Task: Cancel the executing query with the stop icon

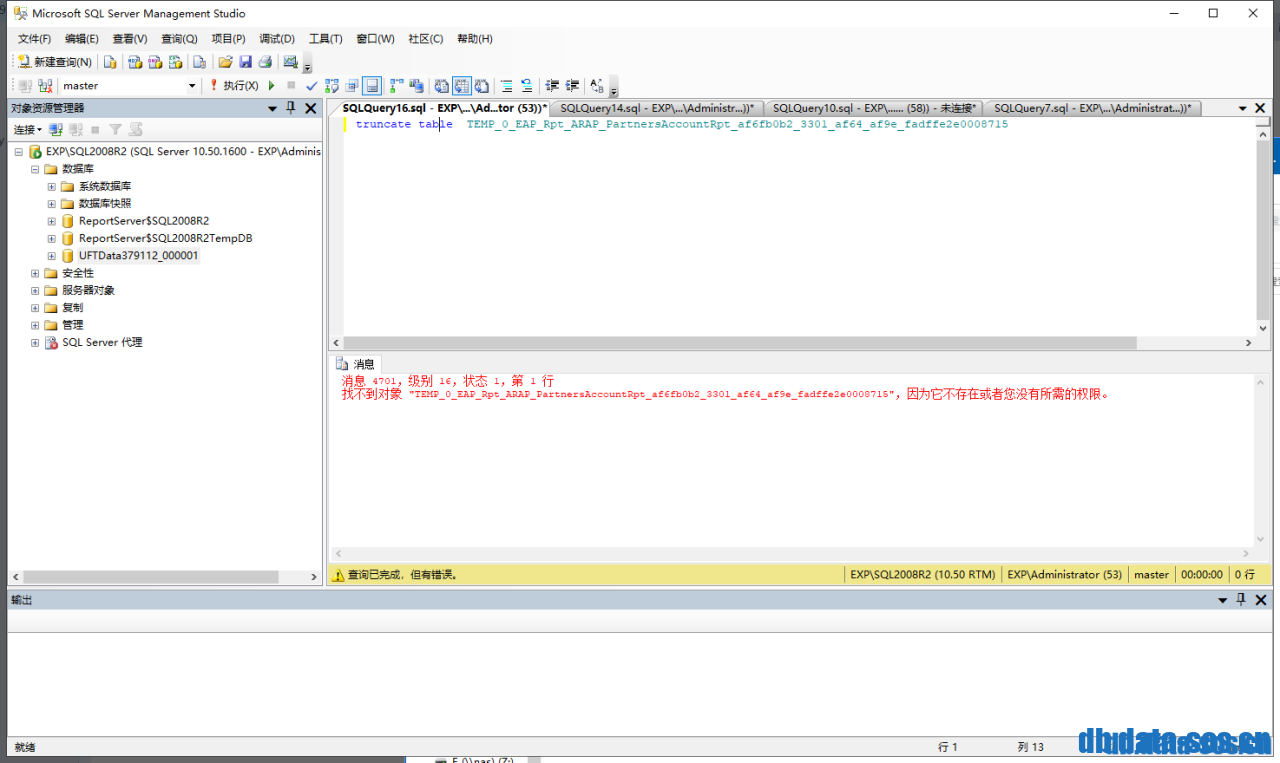Action: point(291,86)
